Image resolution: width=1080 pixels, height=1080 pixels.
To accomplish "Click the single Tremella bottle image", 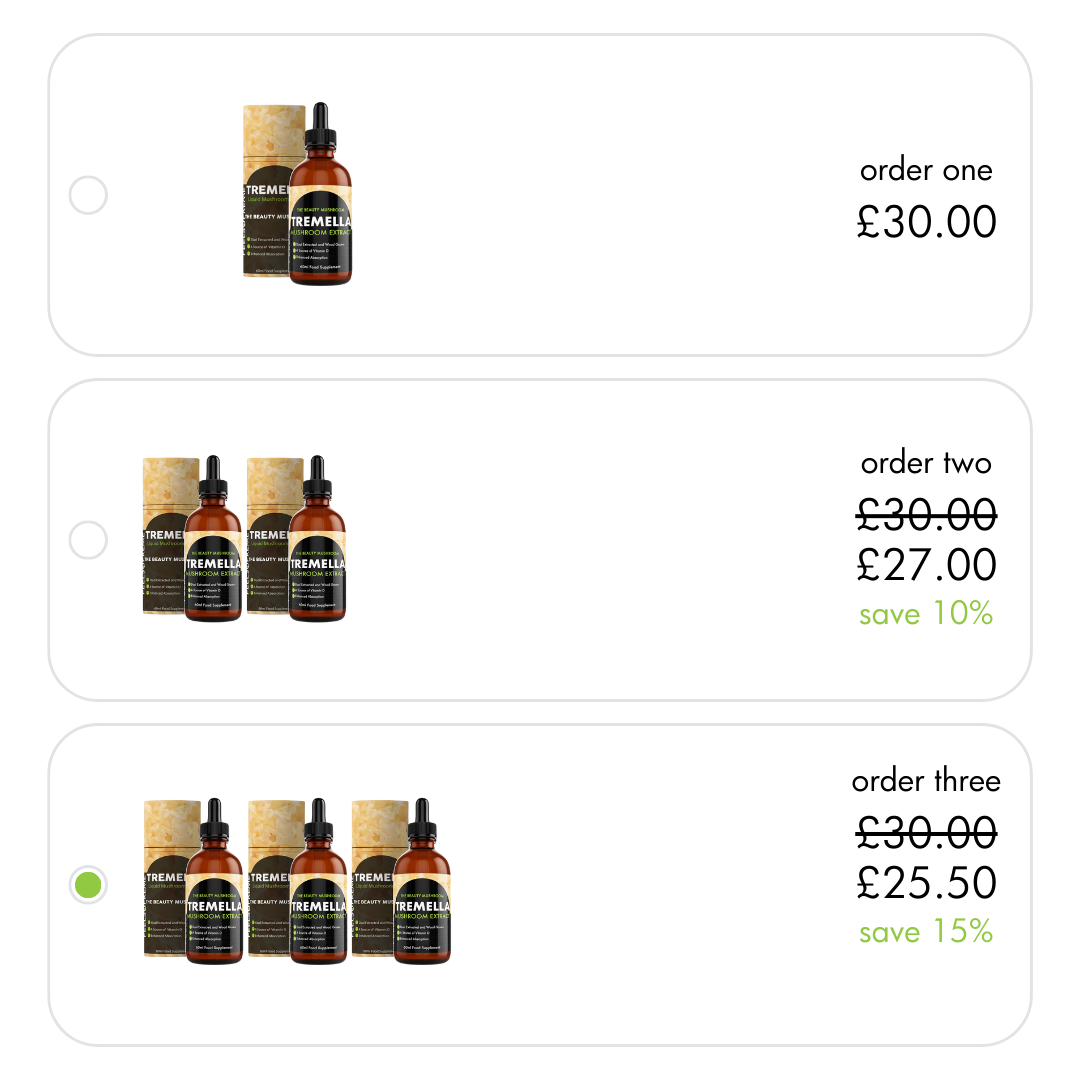I will [320, 200].
